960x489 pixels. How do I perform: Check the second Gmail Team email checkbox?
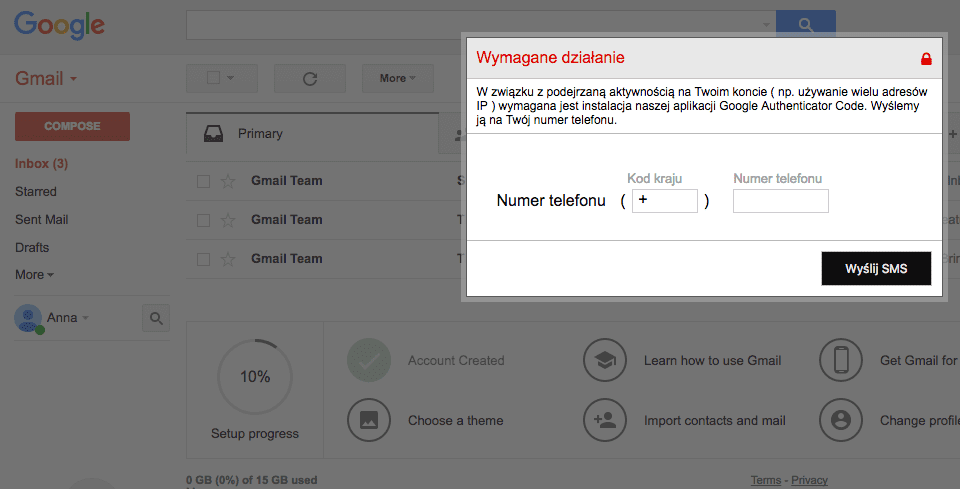click(203, 220)
